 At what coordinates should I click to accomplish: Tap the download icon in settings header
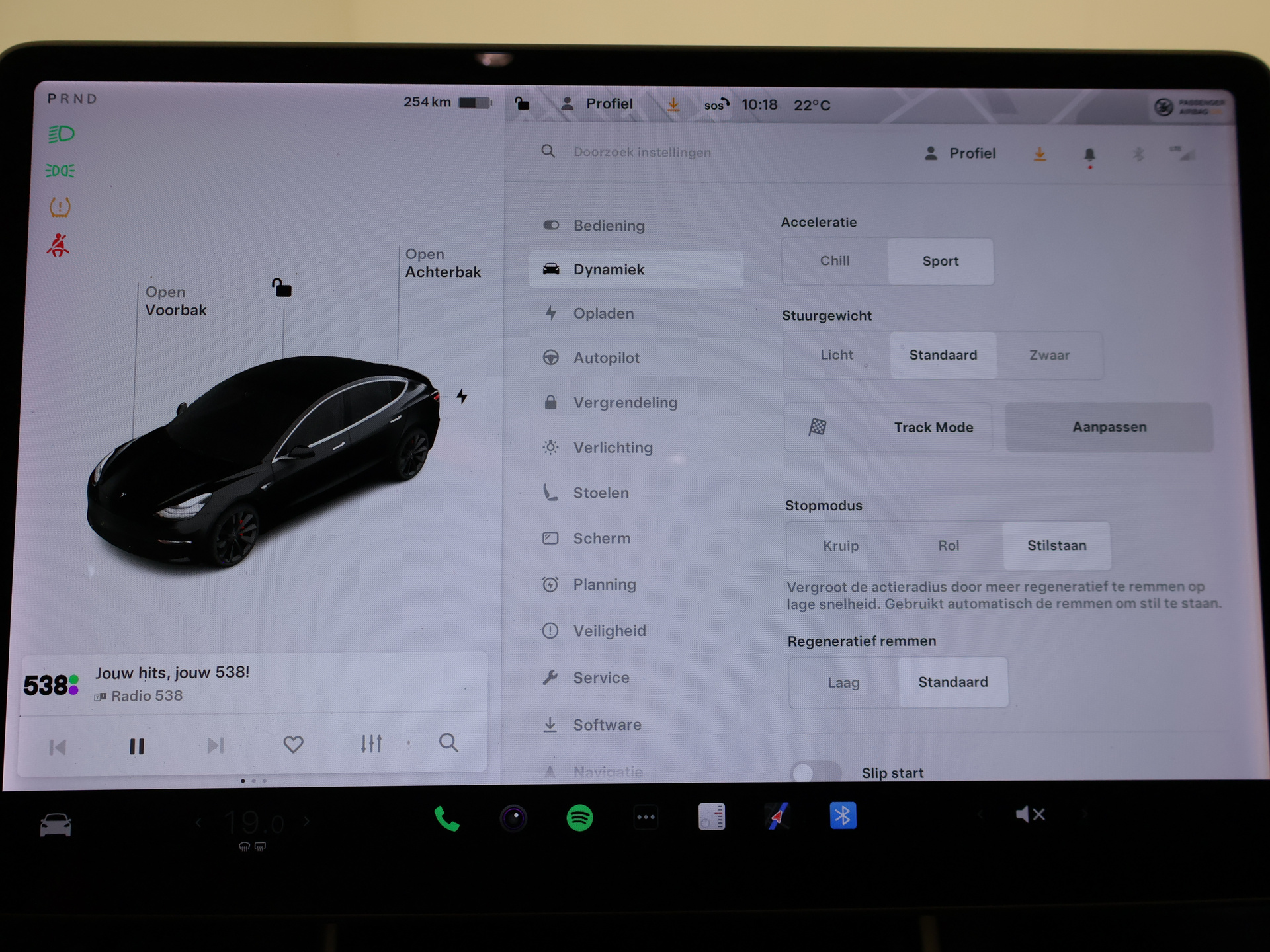[1040, 154]
